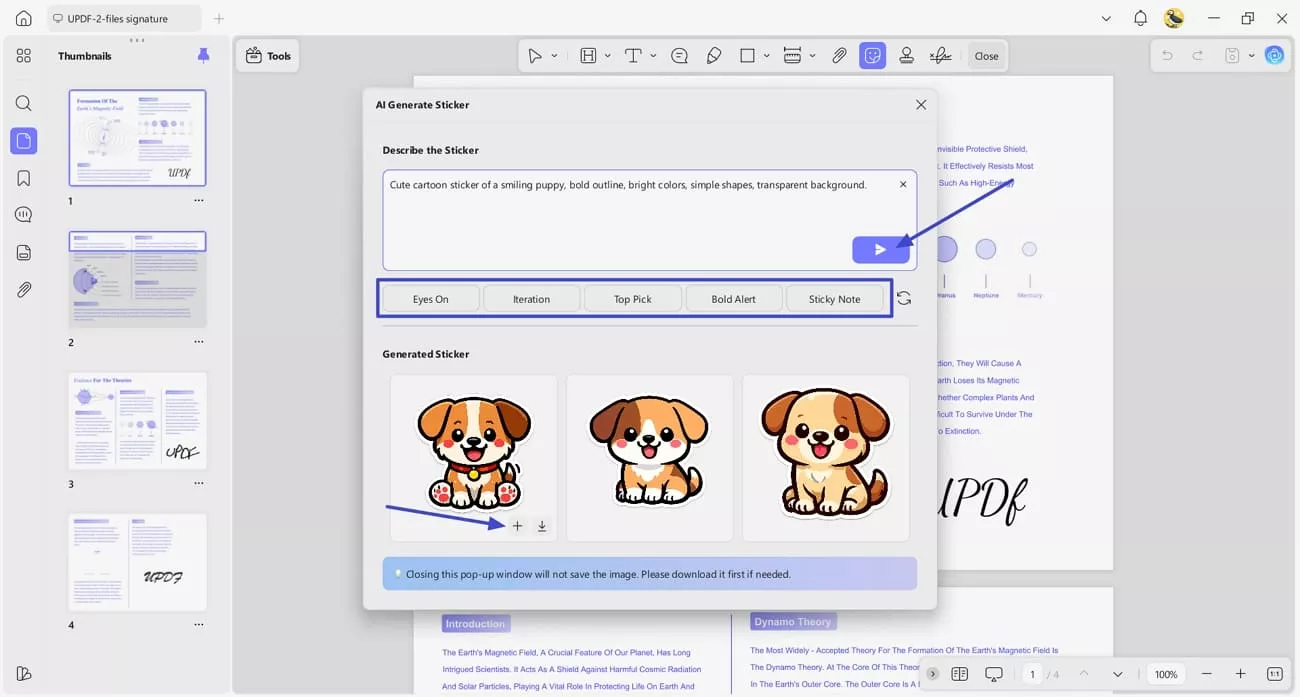Image resolution: width=1300 pixels, height=697 pixels.
Task: Select the second generated puppy sticker
Action: (x=649, y=458)
